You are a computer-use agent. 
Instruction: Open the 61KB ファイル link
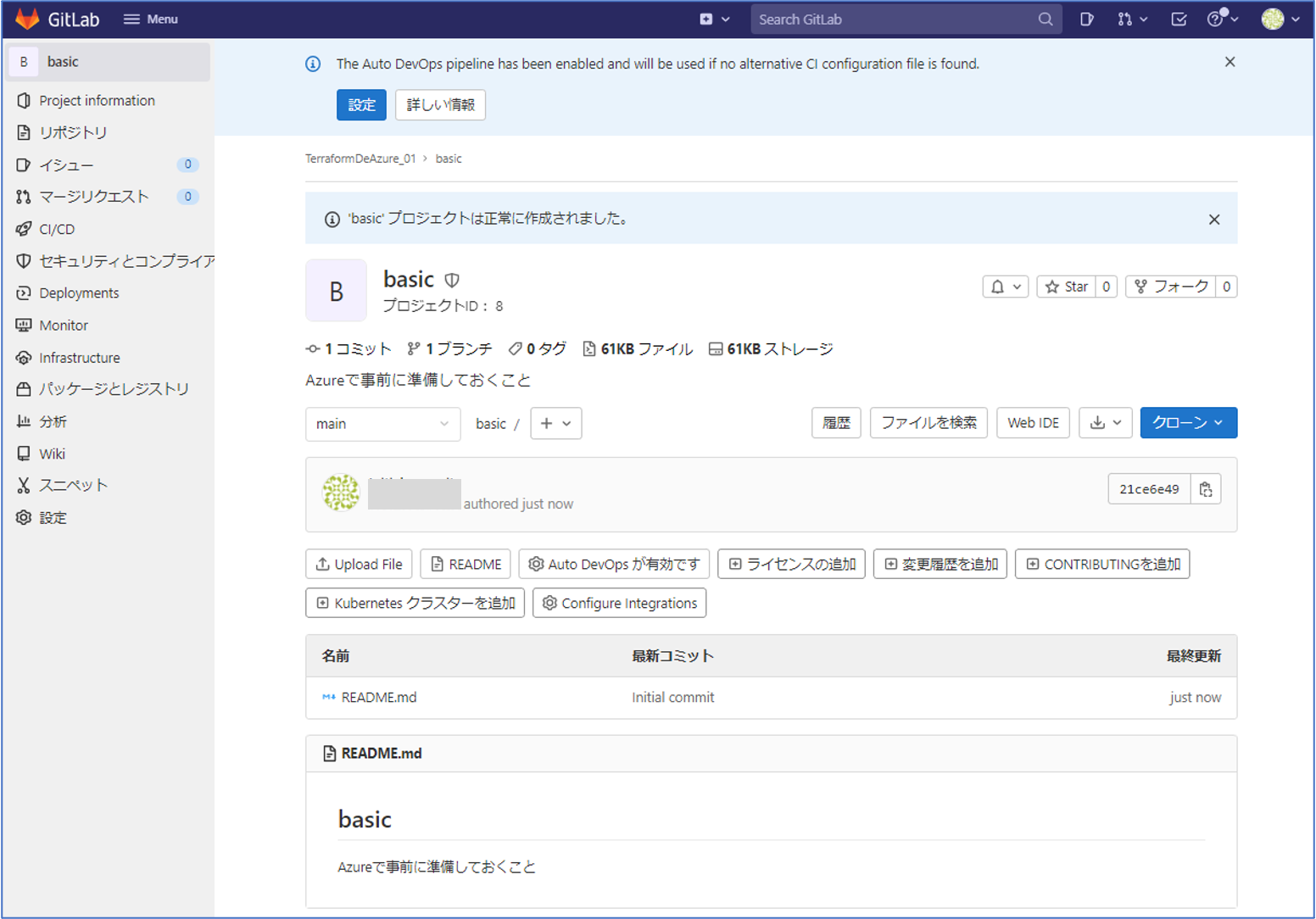(x=638, y=349)
